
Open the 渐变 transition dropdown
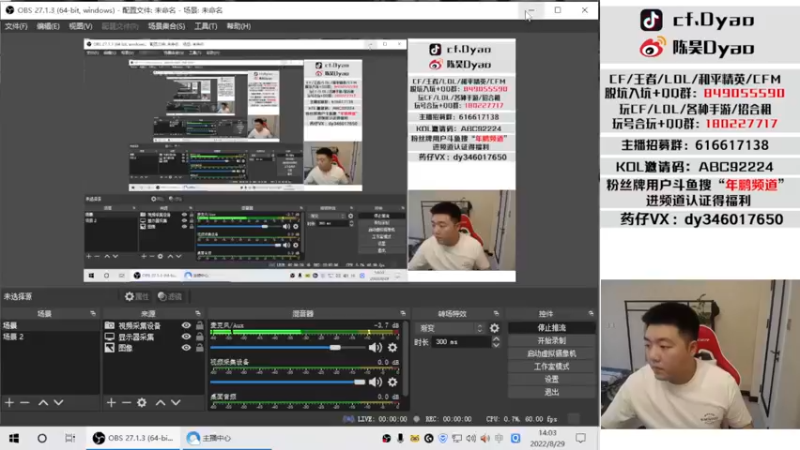(451, 328)
